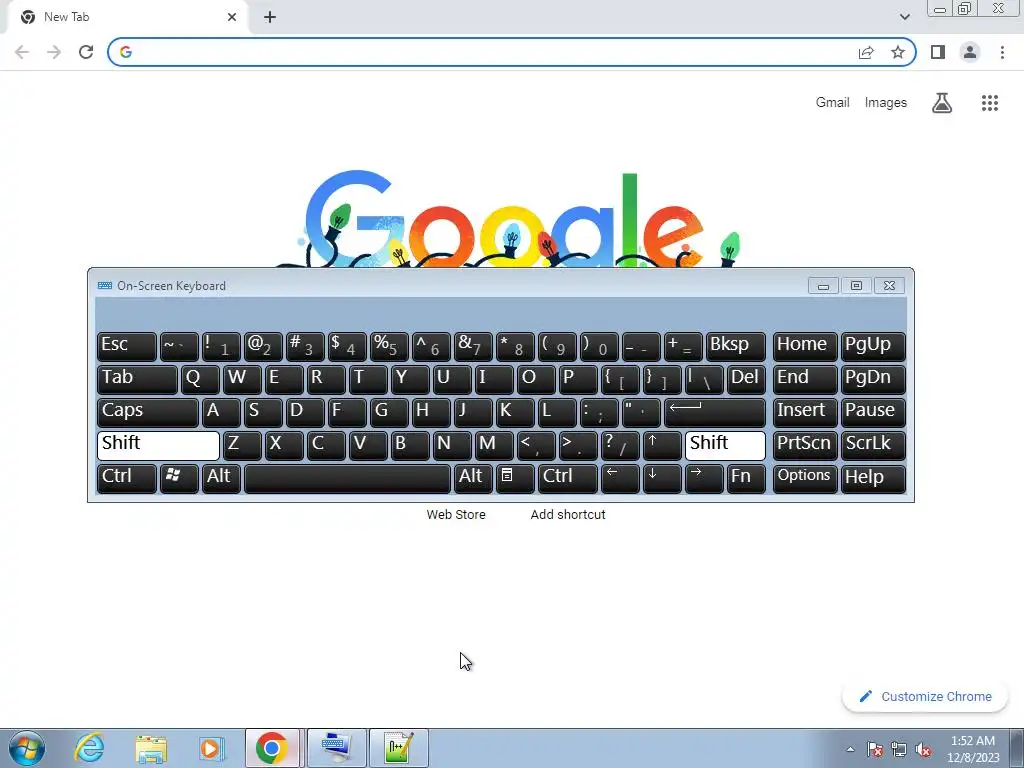Viewport: 1024px width, 768px height.
Task: Click the PgDn key
Action: click(x=873, y=380)
